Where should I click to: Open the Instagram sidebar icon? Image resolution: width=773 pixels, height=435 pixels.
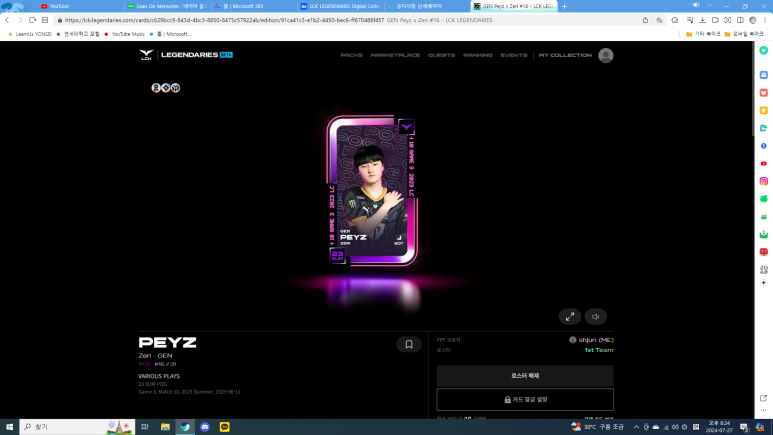pyautogui.click(x=763, y=181)
